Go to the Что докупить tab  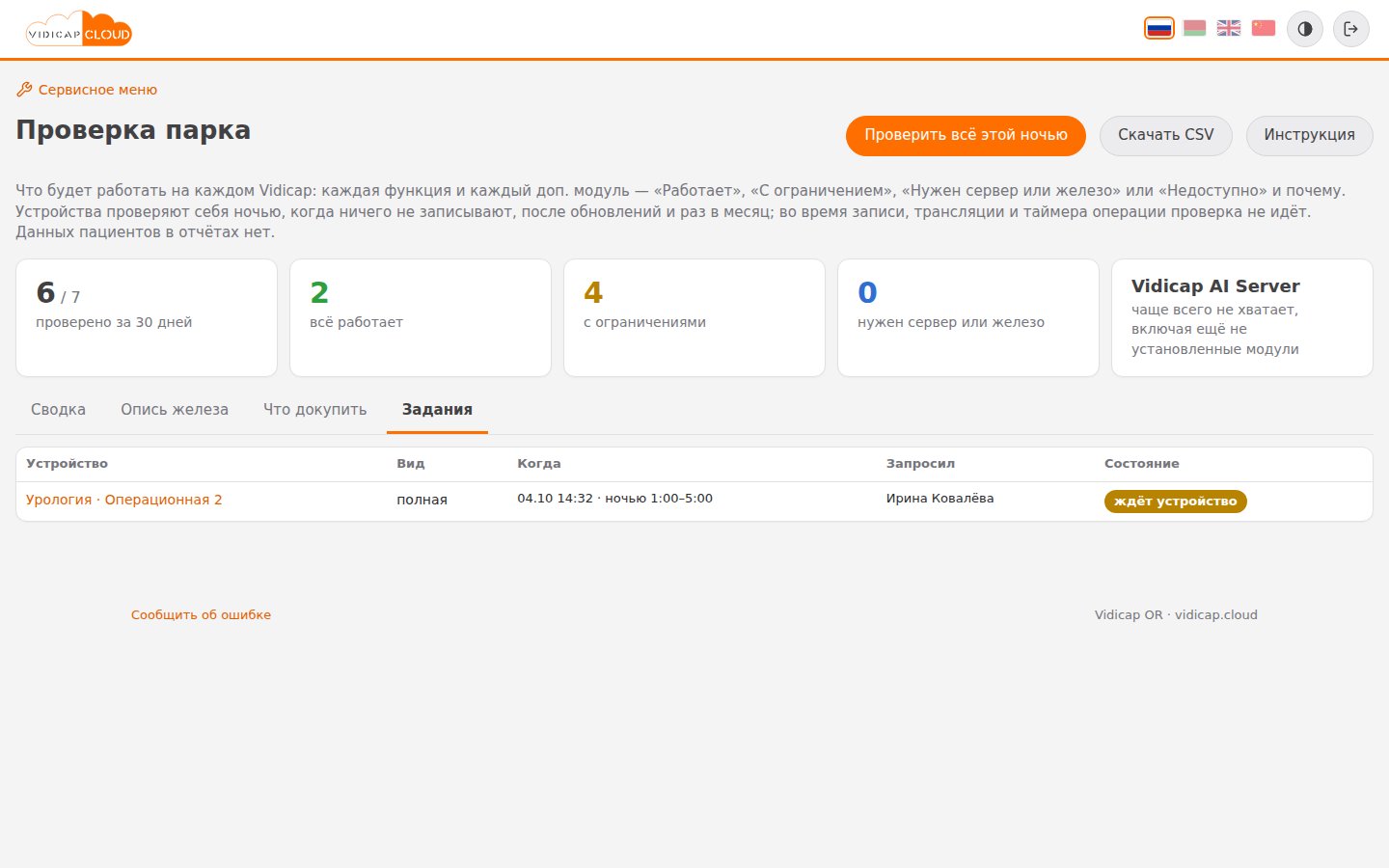point(315,410)
